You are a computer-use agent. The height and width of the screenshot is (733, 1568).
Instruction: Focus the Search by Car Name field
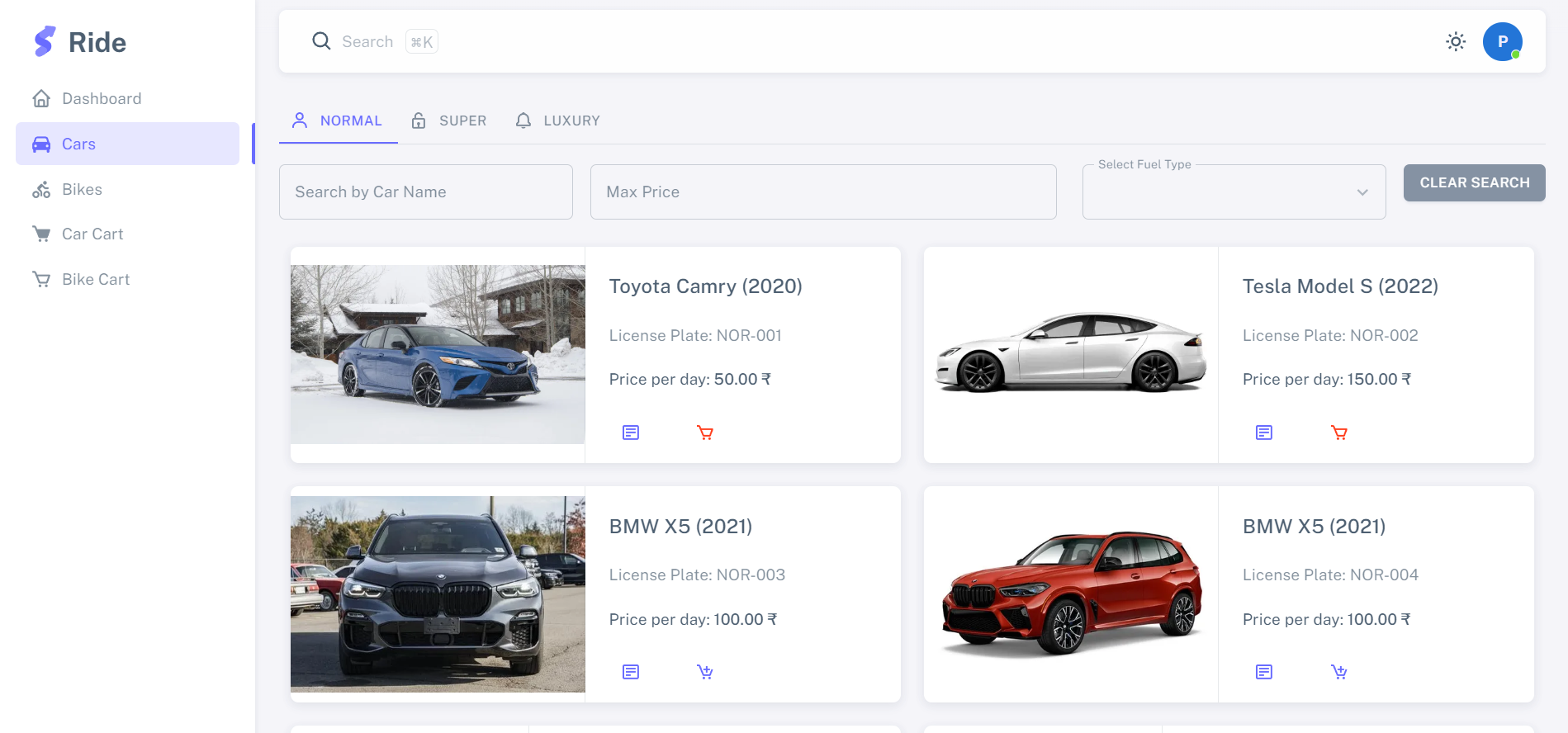[x=425, y=192]
